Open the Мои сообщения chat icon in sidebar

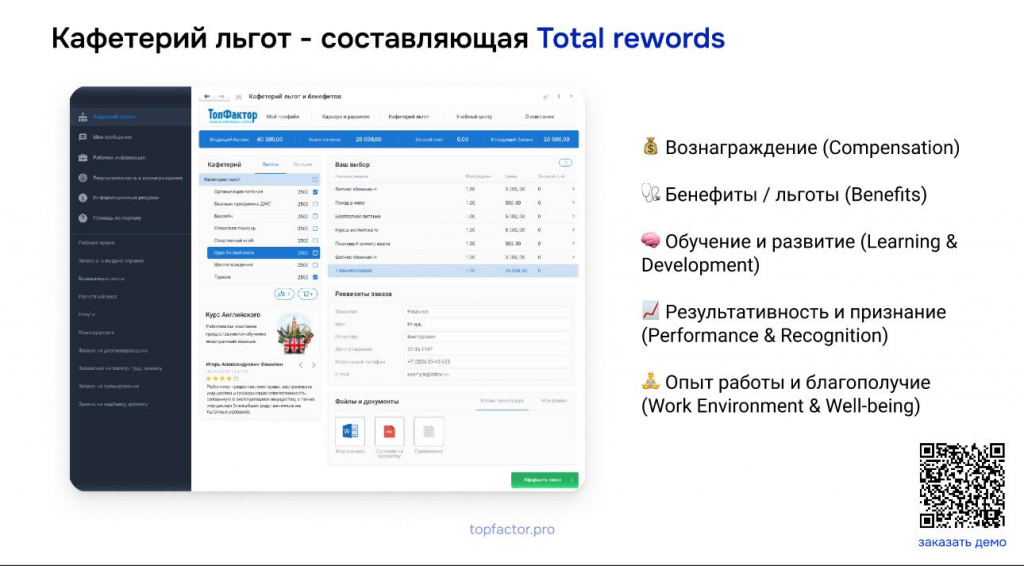[83, 137]
